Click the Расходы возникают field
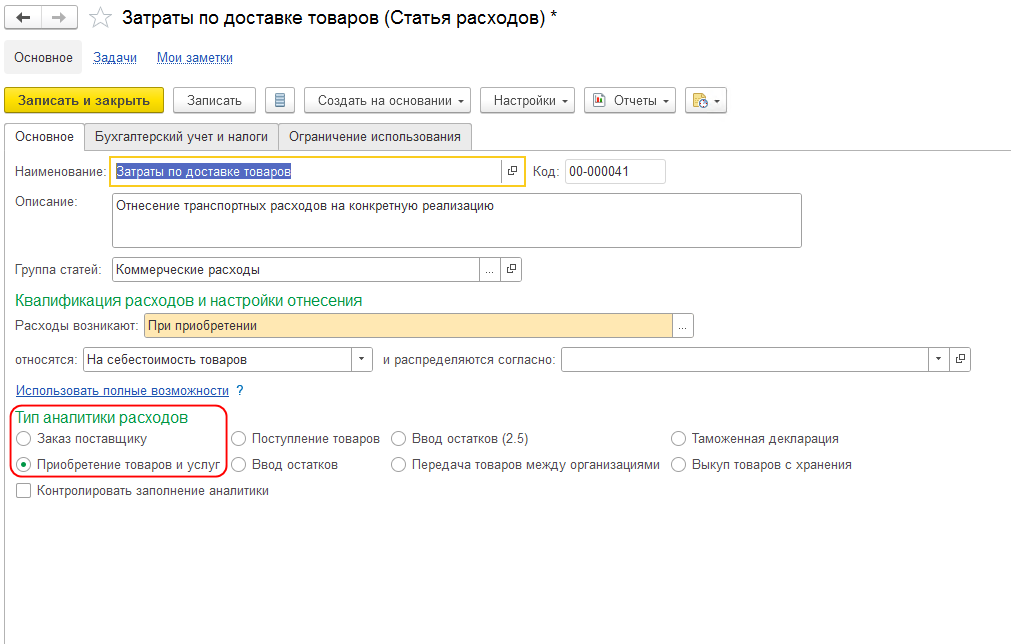Viewport: 1011px width, 644px height. (408, 326)
